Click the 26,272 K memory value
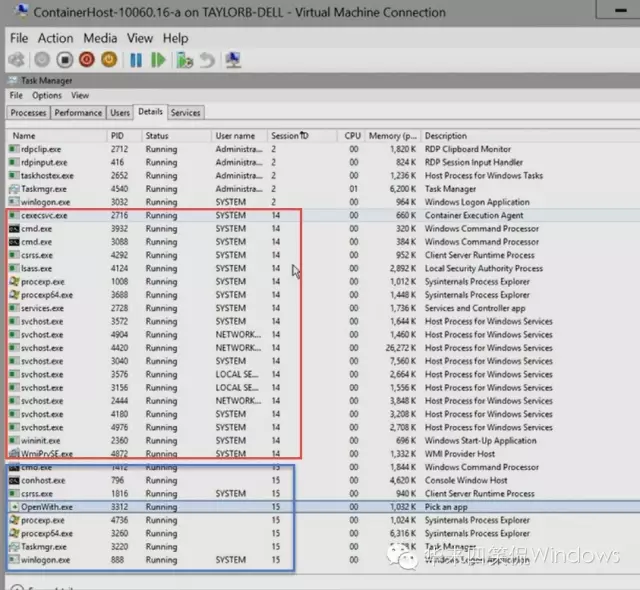This screenshot has height=590, width=640. (x=400, y=348)
